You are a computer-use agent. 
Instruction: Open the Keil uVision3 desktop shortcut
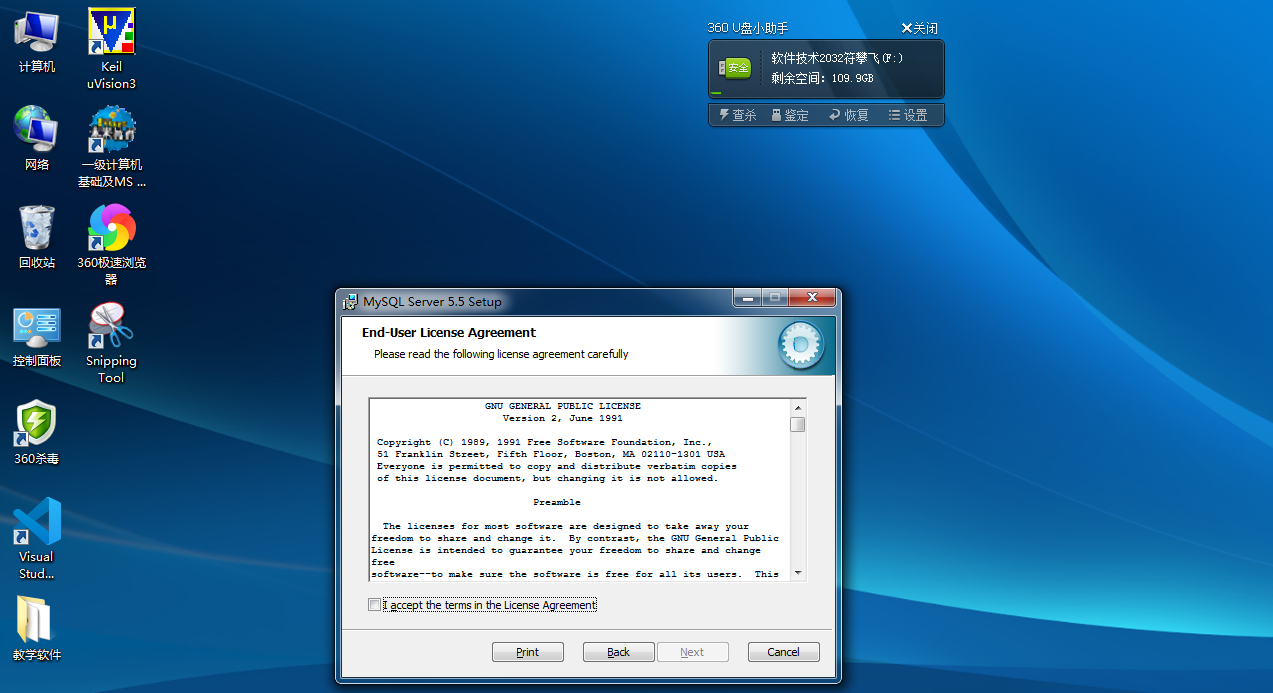click(111, 49)
